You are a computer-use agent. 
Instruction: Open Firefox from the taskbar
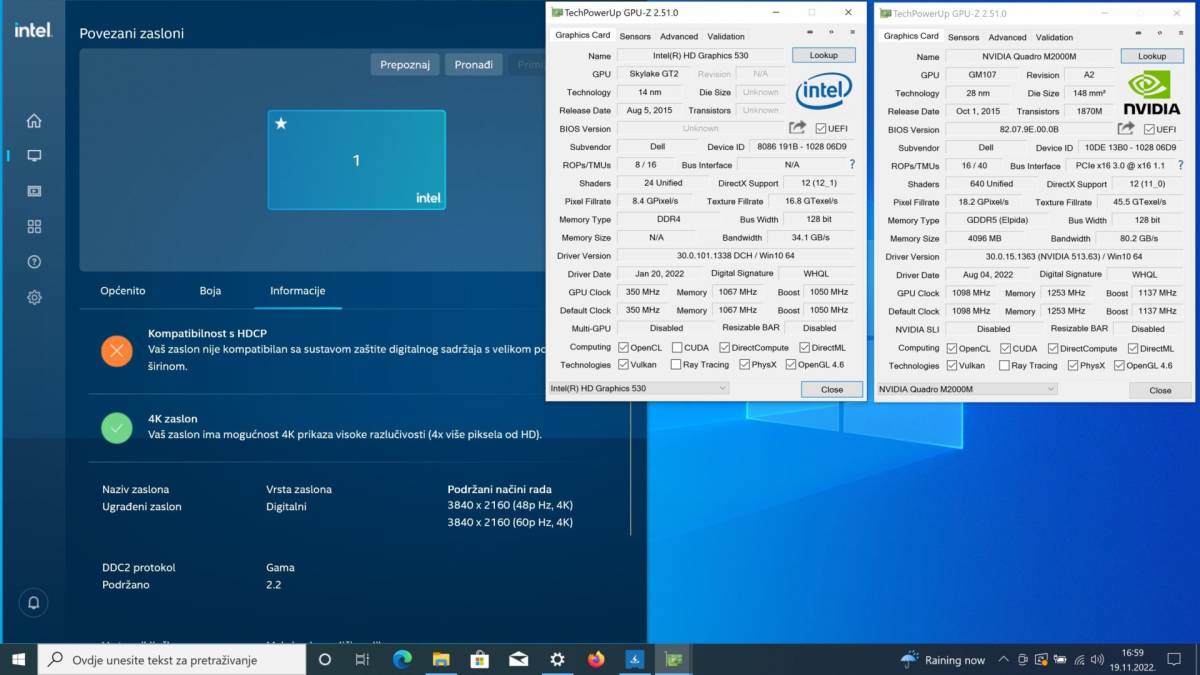coord(596,659)
